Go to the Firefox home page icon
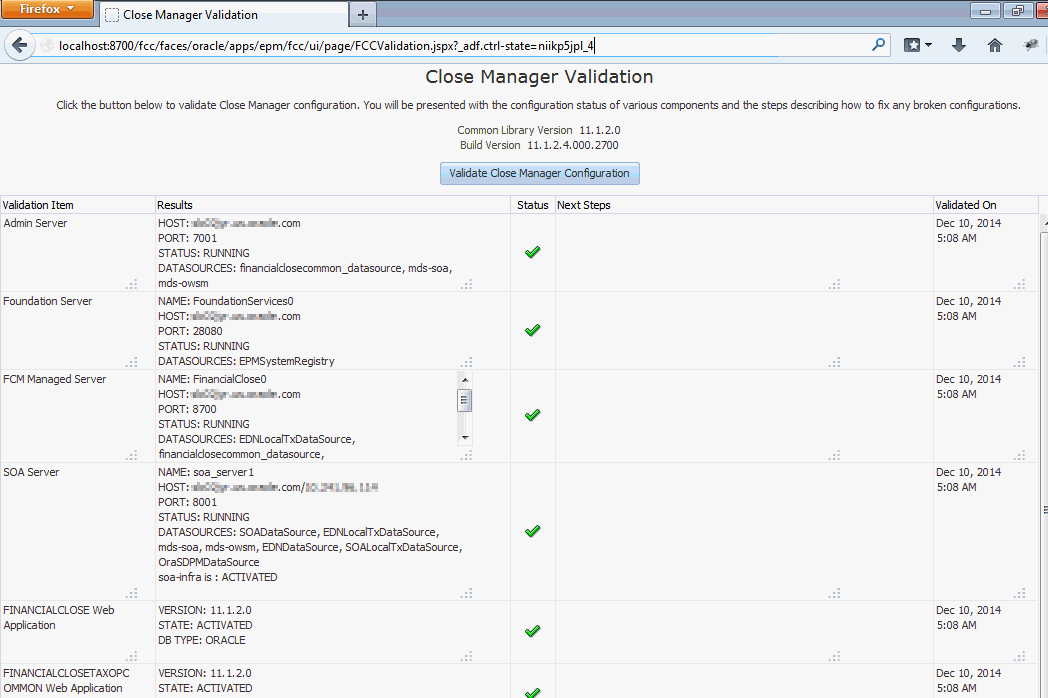 click(995, 45)
